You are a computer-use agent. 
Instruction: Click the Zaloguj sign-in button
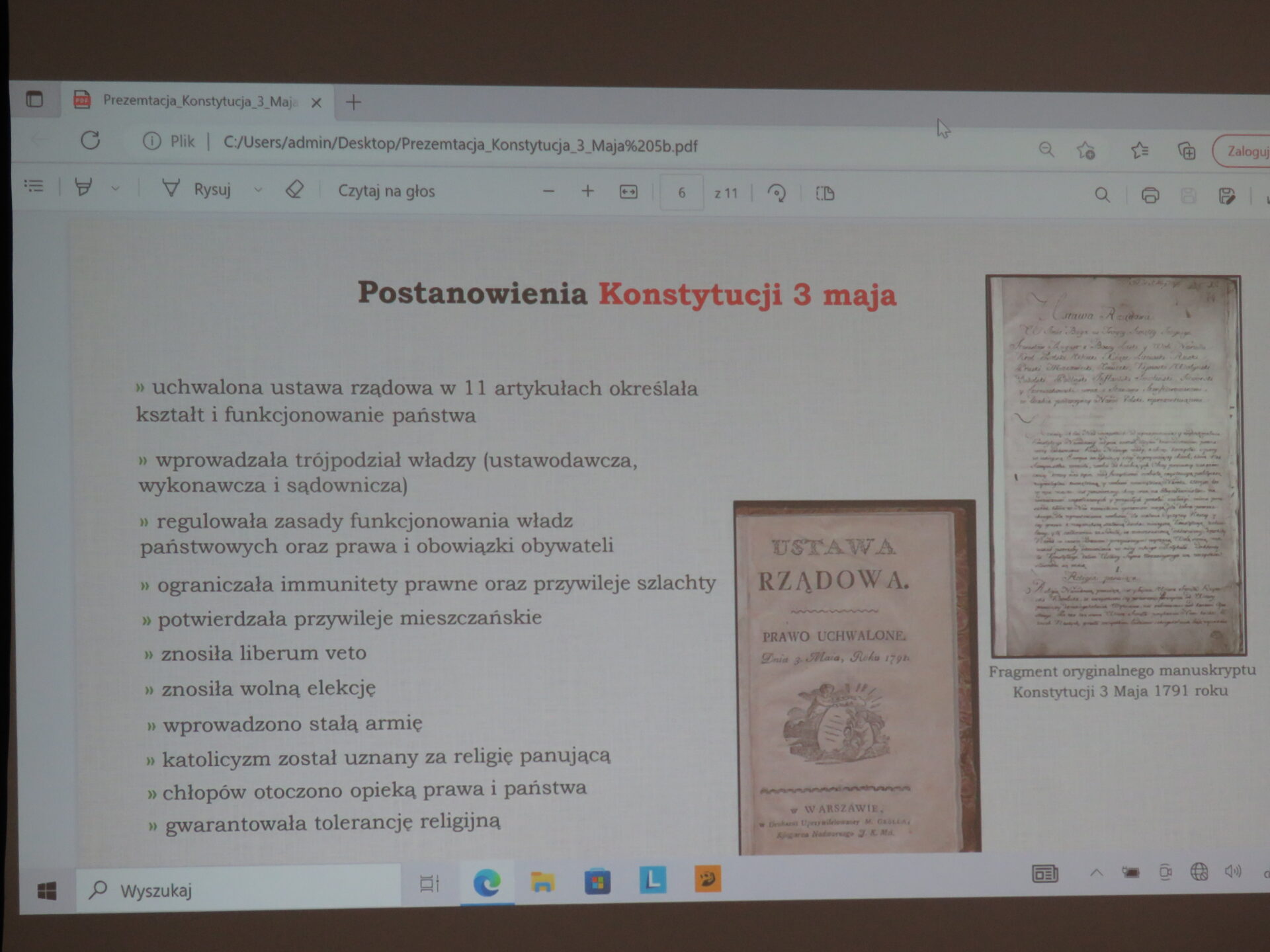pos(1245,151)
